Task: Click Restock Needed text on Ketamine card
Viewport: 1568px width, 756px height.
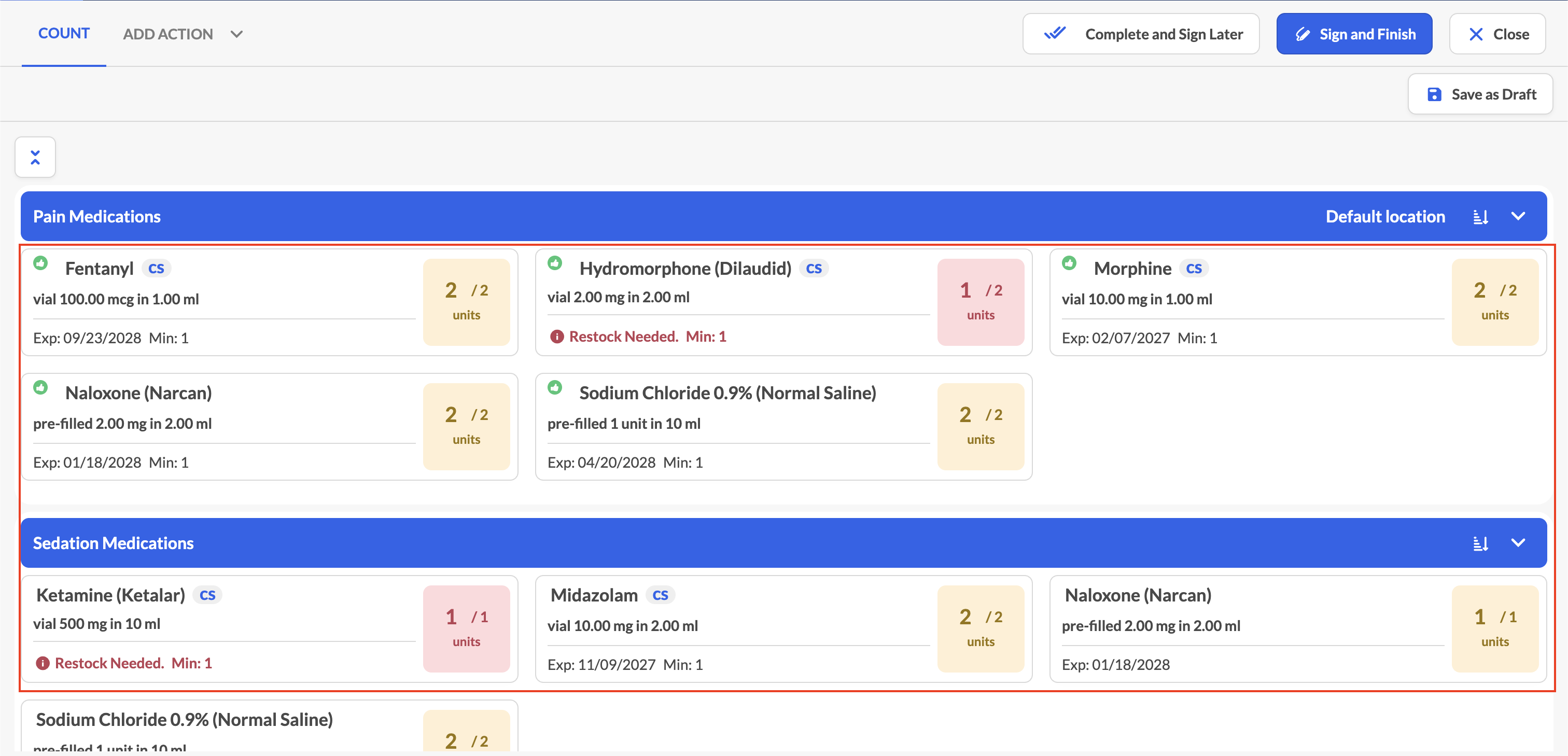Action: [109, 663]
